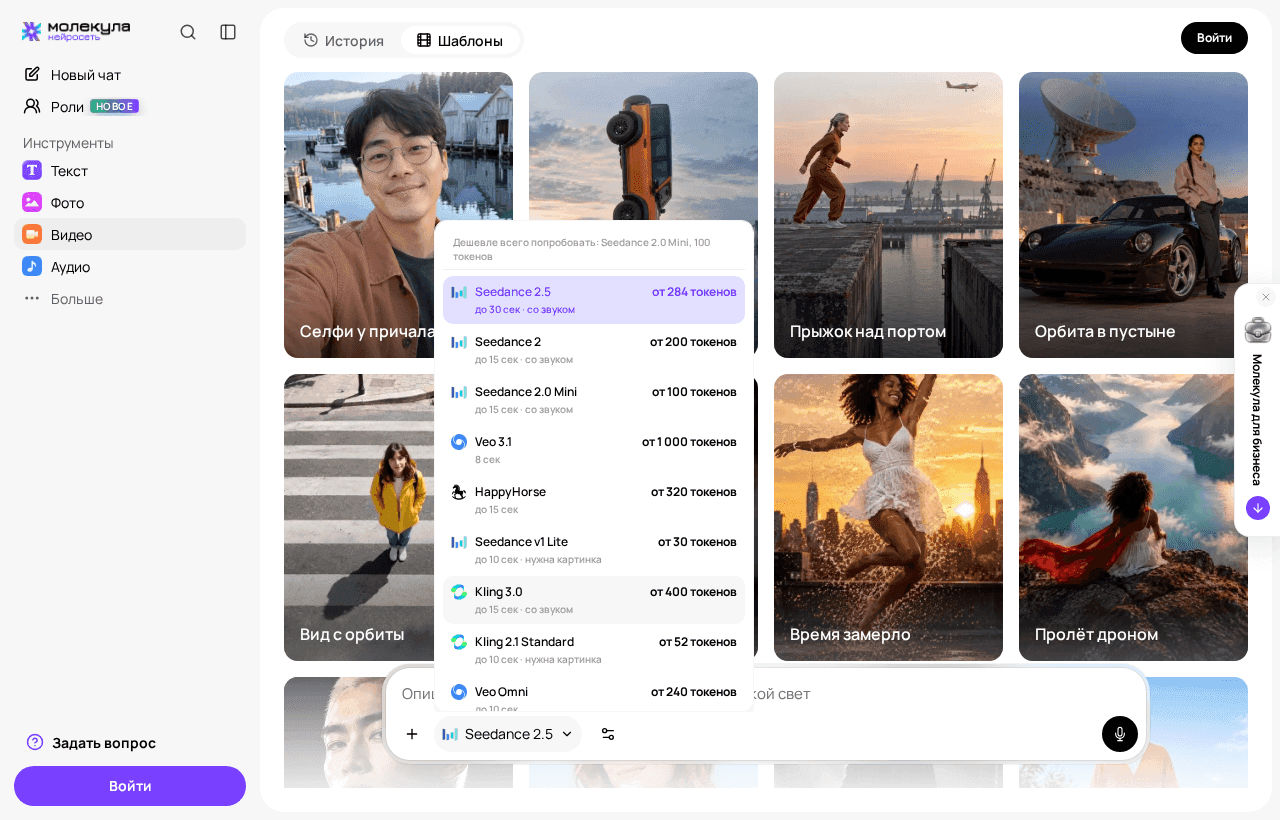This screenshot has width=1280, height=820.
Task: Start a Новый чат
Action: [x=130, y=75]
